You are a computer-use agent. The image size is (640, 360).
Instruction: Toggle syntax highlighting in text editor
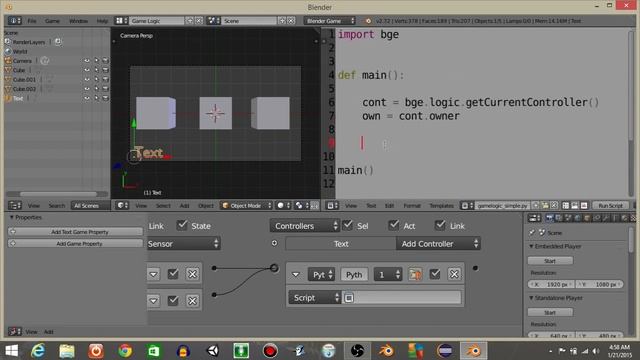(x=584, y=205)
